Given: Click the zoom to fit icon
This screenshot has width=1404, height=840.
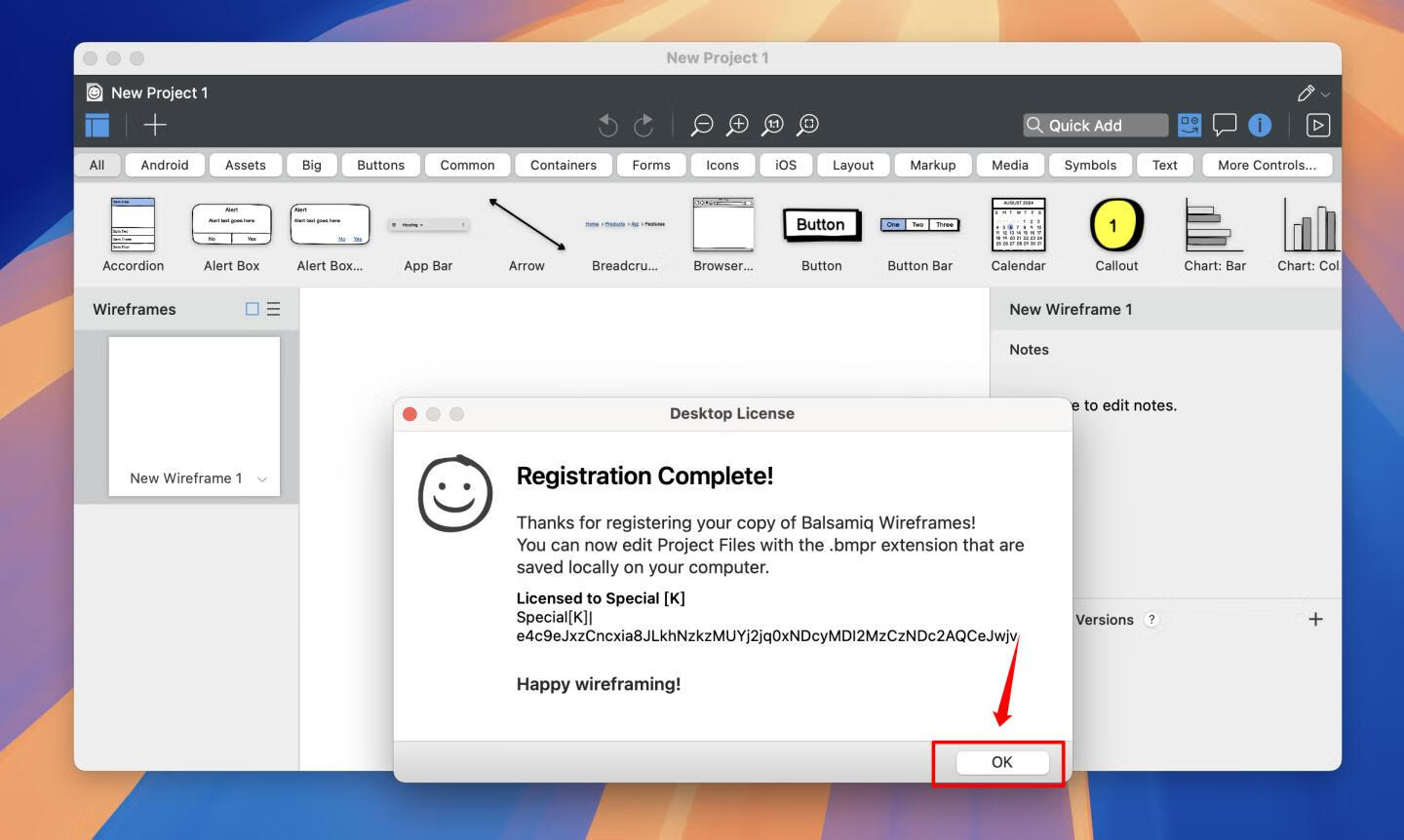Looking at the screenshot, I should pyautogui.click(x=808, y=125).
